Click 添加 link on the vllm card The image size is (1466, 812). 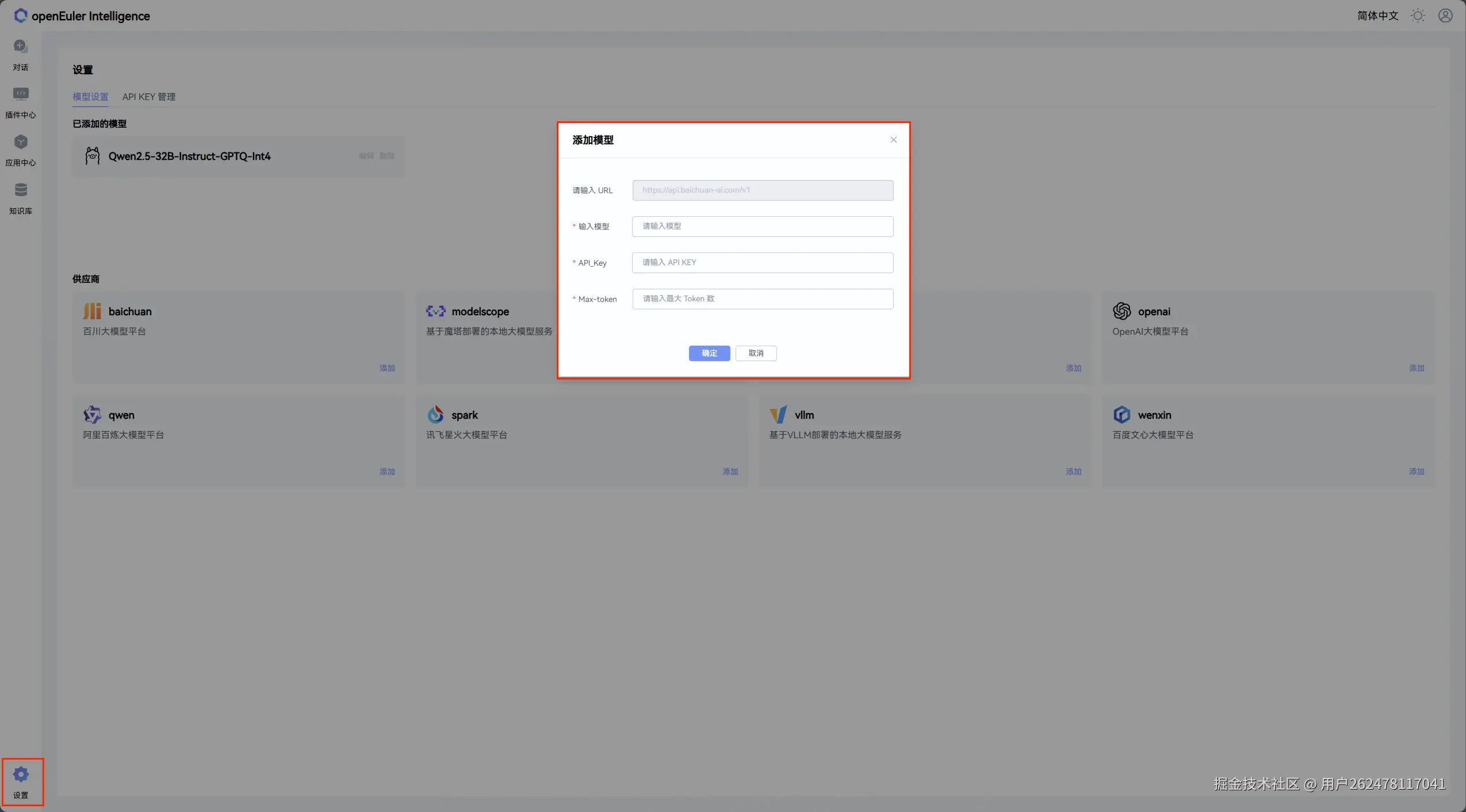click(x=1073, y=472)
